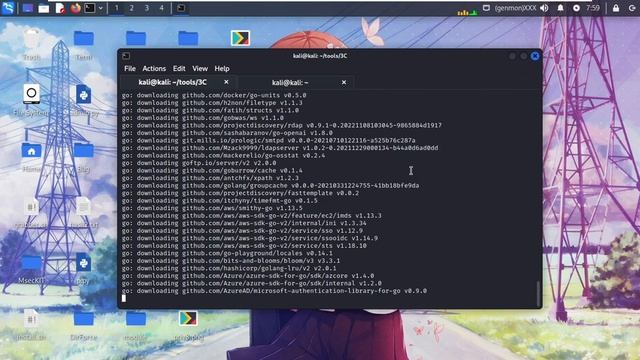Image resolution: width=640 pixels, height=360 pixels.
Task: Switch to workspace 4
Action: coord(162,8)
